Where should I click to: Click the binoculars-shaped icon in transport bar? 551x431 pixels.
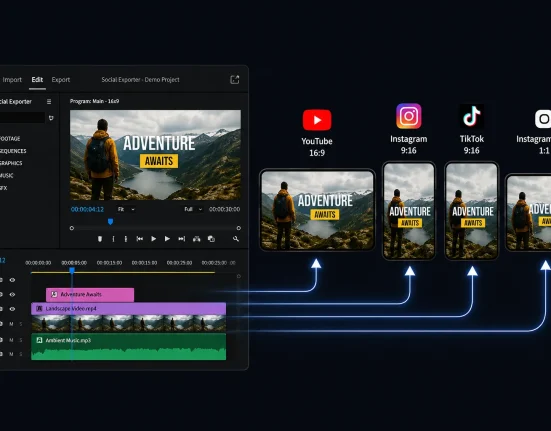pos(196,239)
